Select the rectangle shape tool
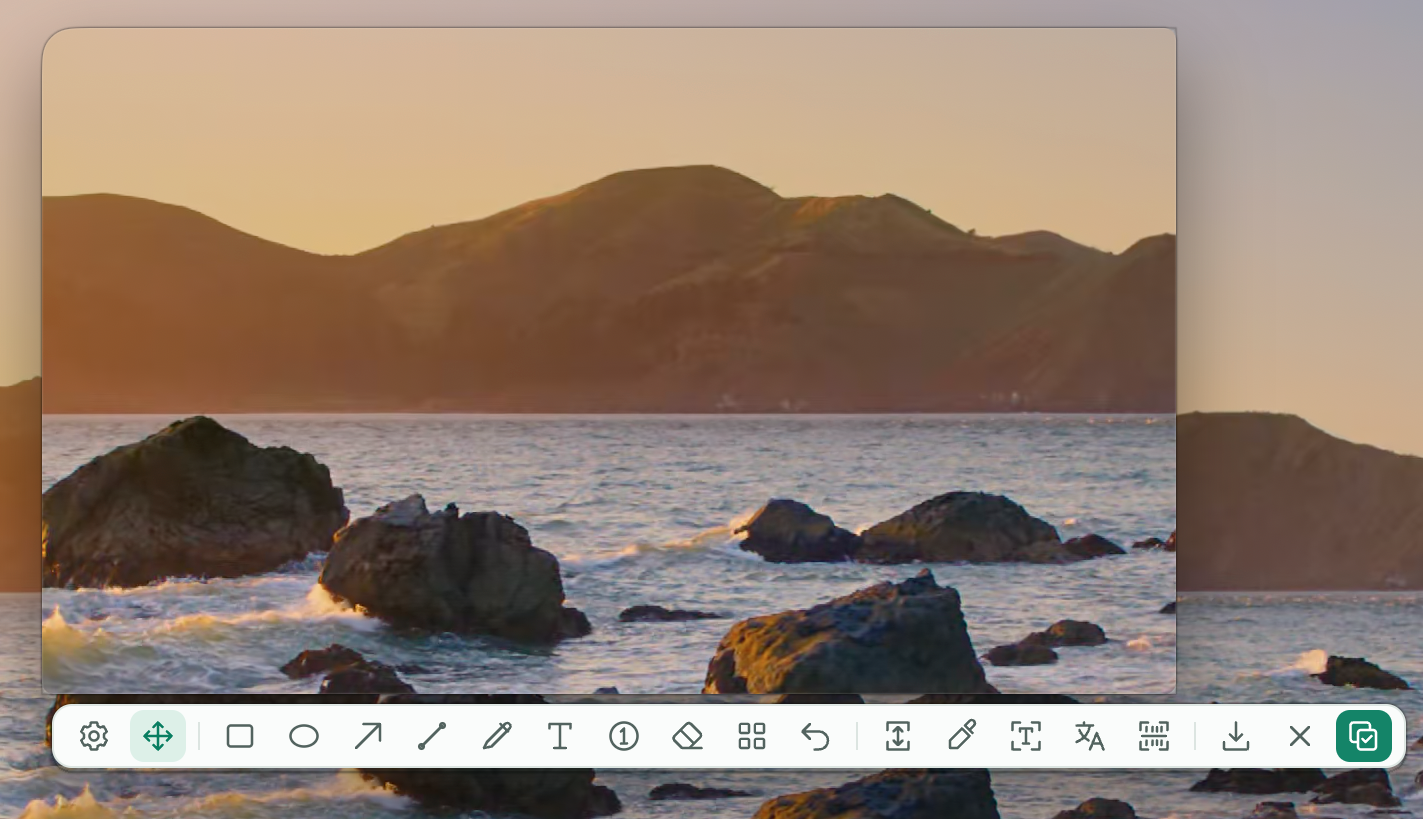The height and width of the screenshot is (819, 1423). click(240, 737)
